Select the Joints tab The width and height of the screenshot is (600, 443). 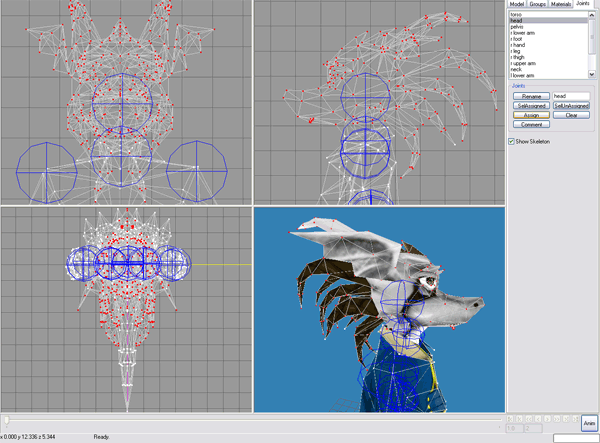point(583,3)
